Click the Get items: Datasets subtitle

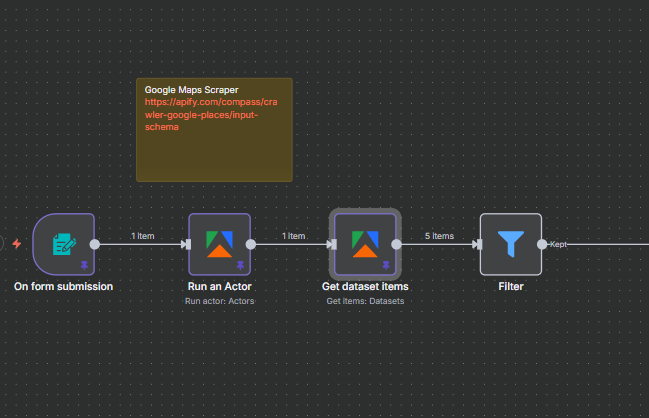click(365, 301)
